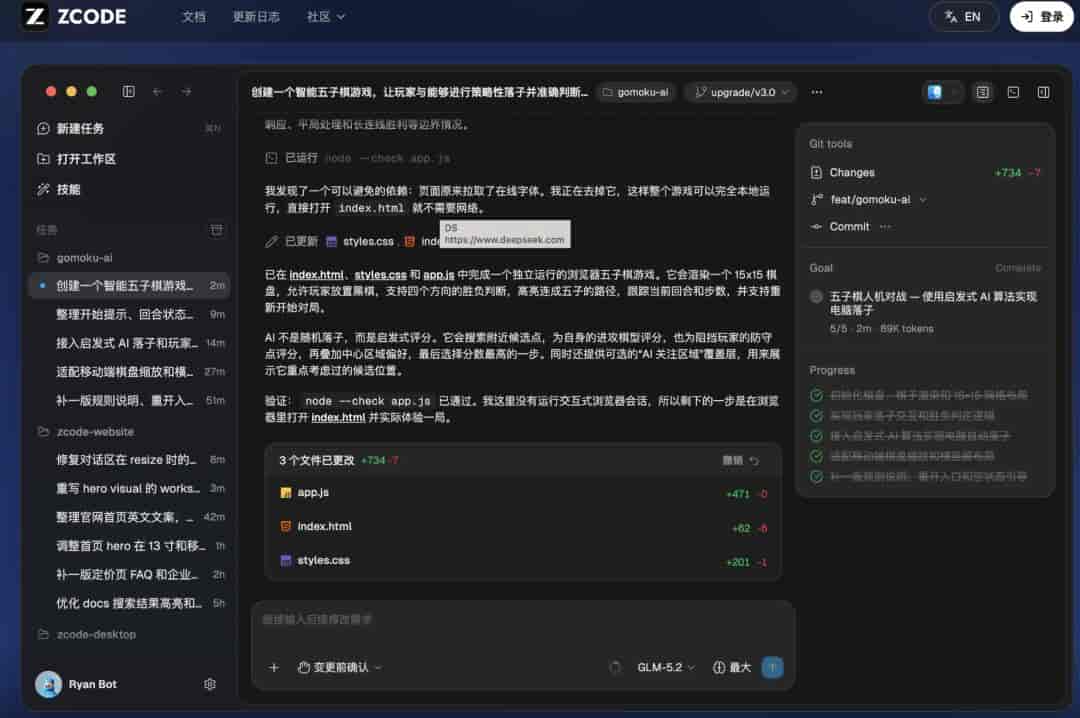Click the three dots next to Commit
The image size is (1080, 718).
(x=886, y=227)
